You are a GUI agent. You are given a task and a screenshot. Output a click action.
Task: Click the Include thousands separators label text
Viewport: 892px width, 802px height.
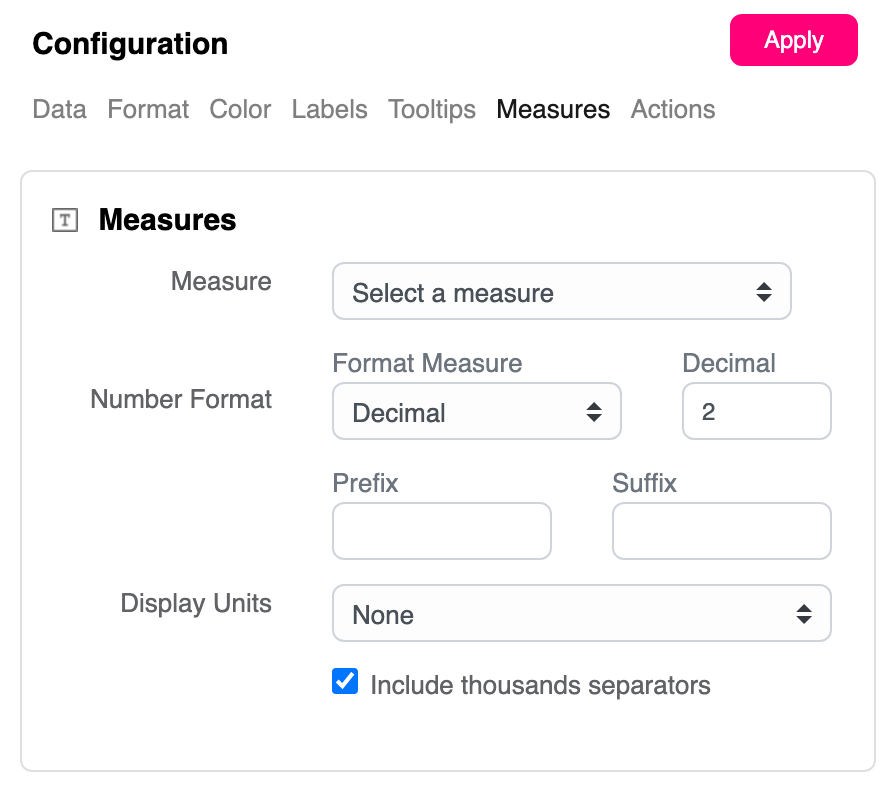click(x=540, y=686)
